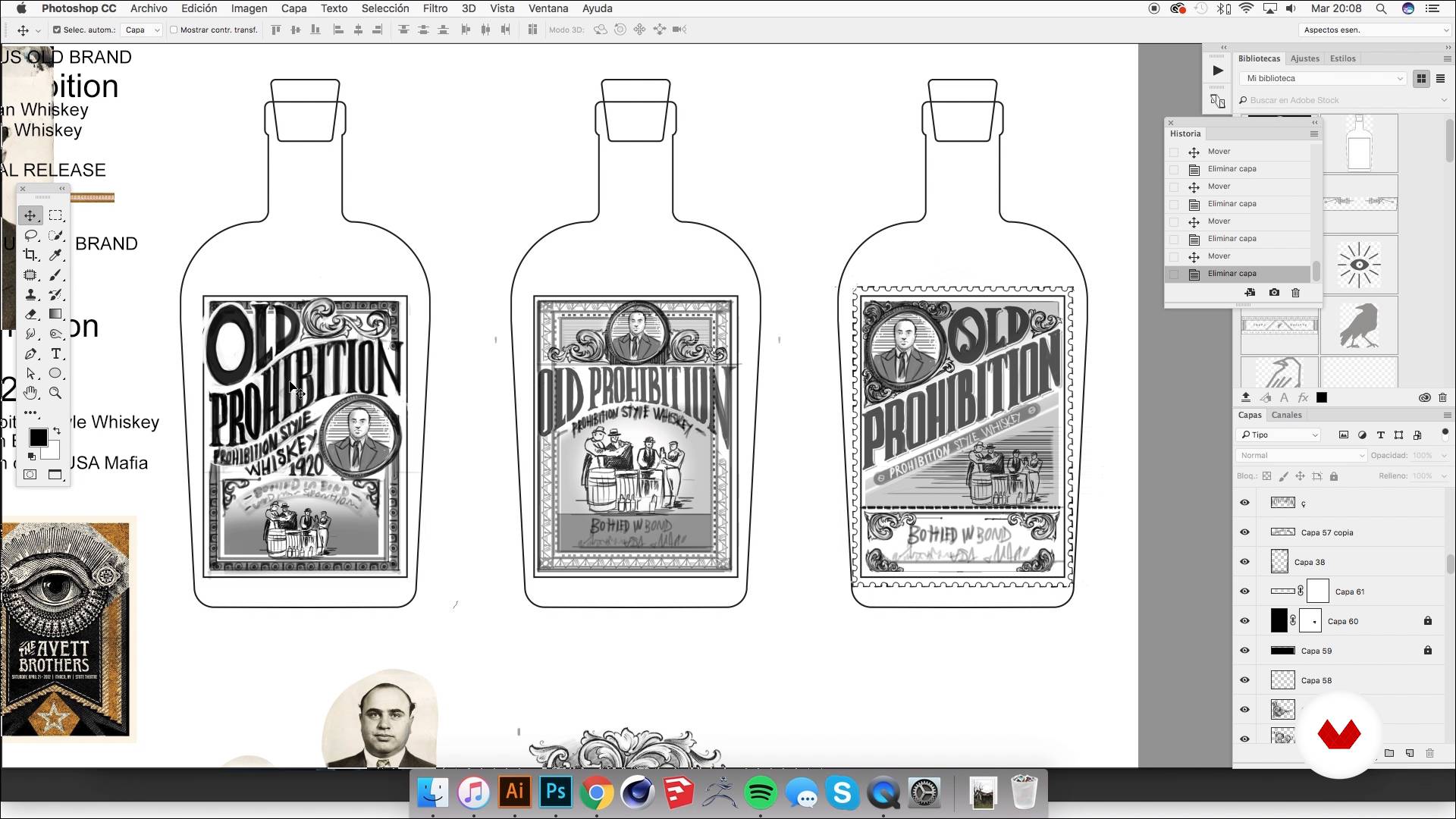Screen dimensions: 1456x819
Task: Select last Eliminar capa history state
Action: 1238,274
